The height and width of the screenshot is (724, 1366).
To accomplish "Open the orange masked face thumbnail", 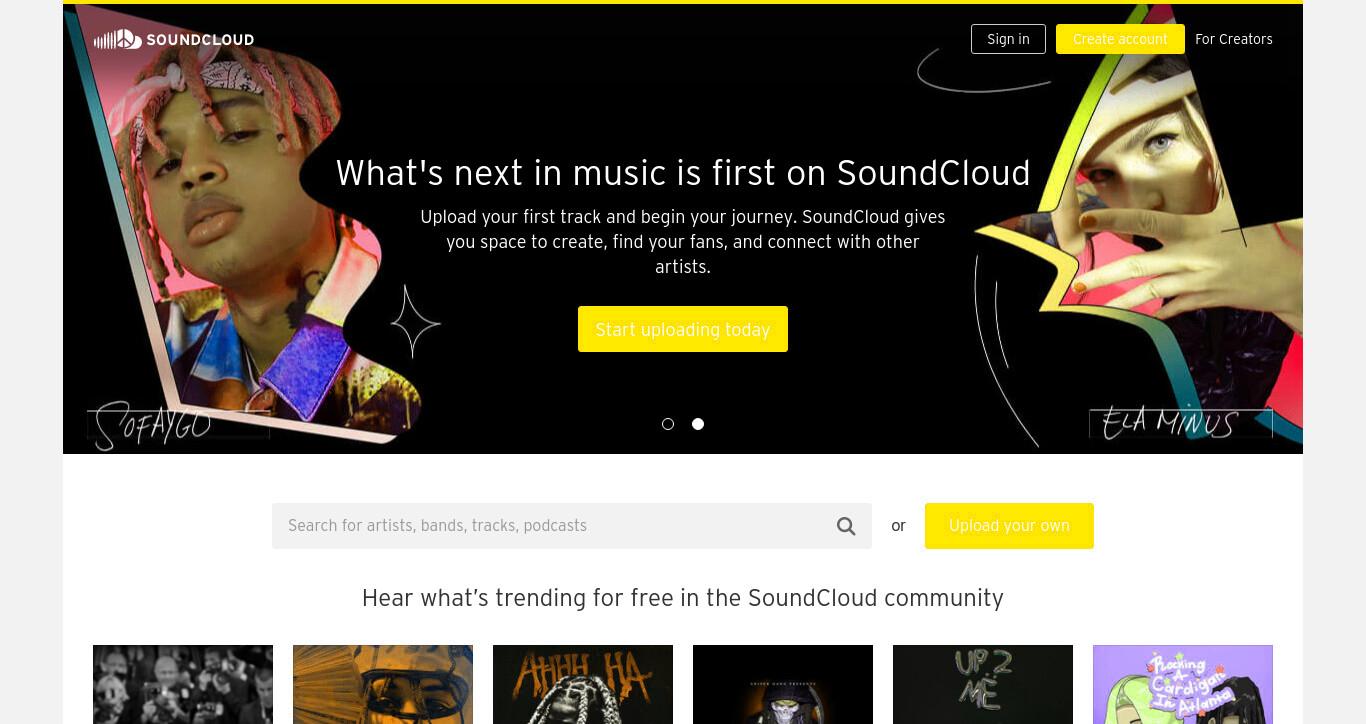I will (383, 684).
